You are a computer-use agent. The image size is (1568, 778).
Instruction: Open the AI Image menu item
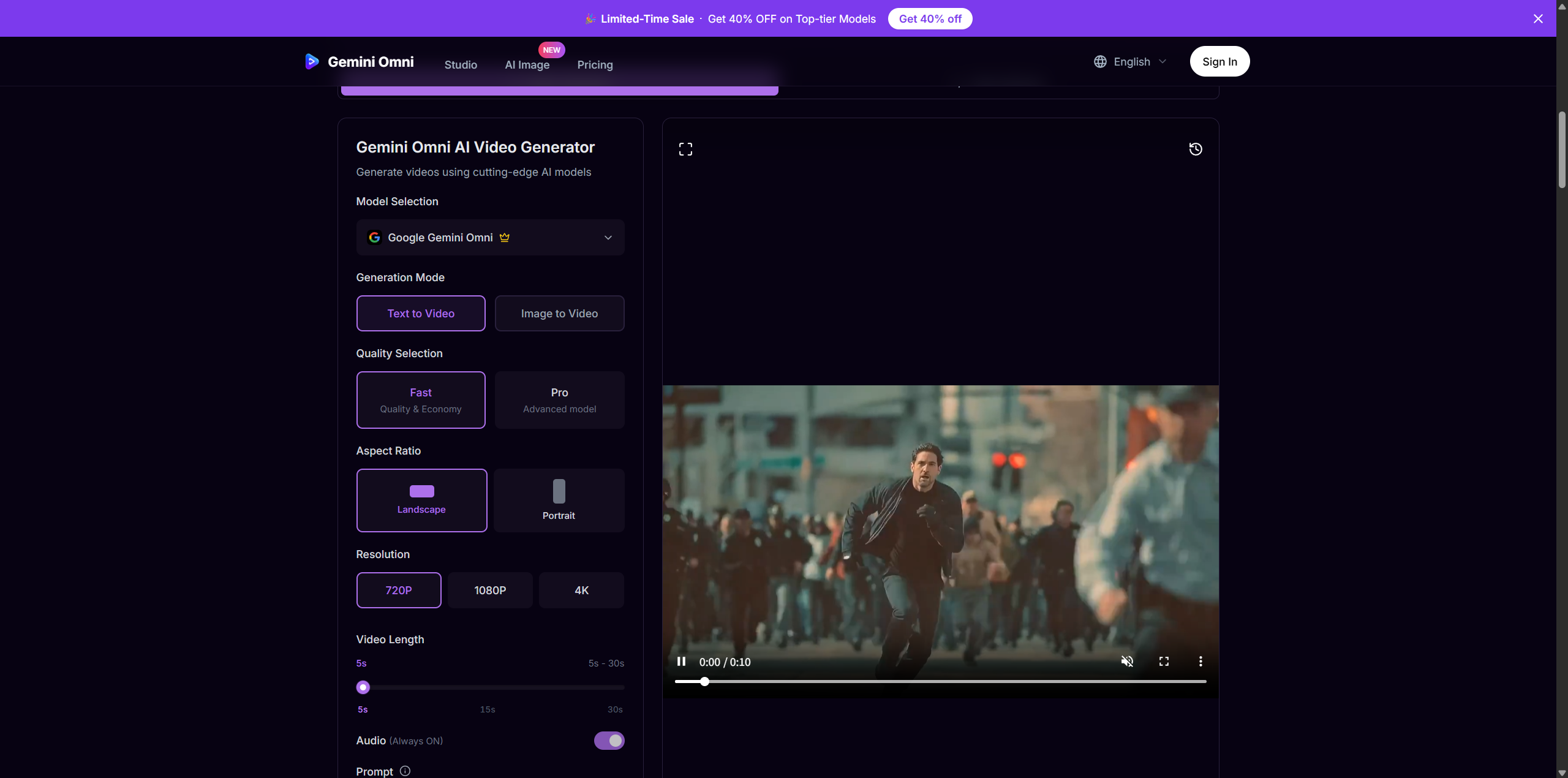click(x=527, y=65)
